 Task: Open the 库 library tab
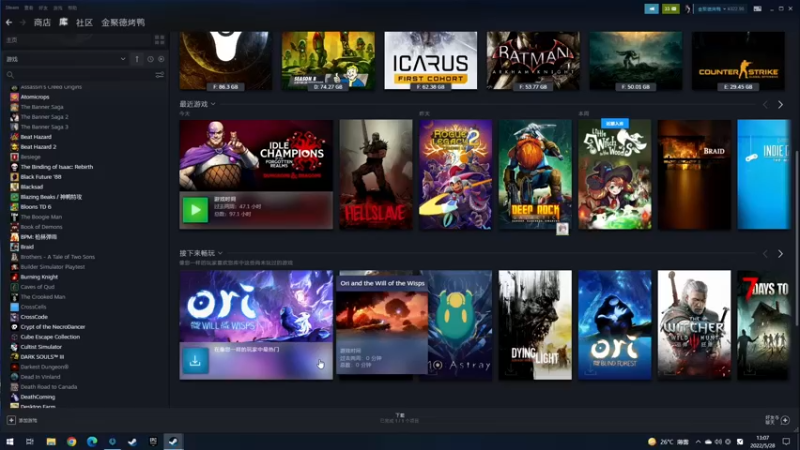click(x=63, y=22)
